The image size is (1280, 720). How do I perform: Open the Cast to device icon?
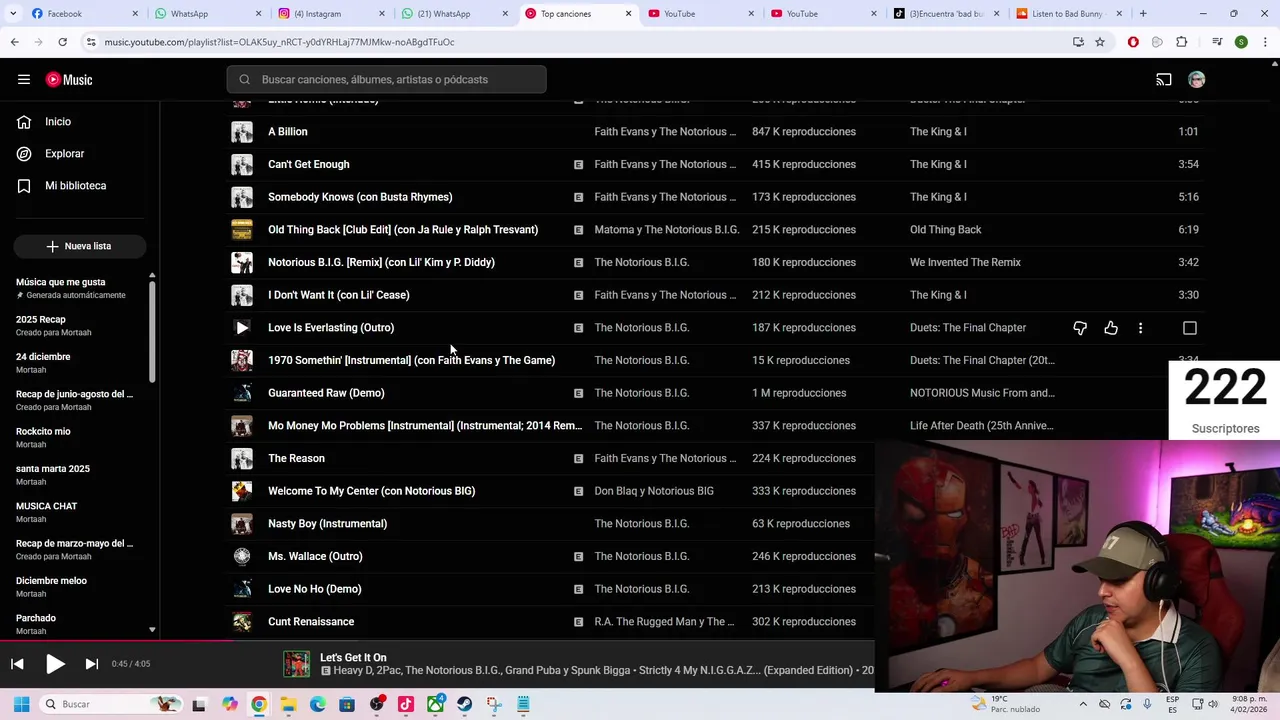tap(1164, 80)
